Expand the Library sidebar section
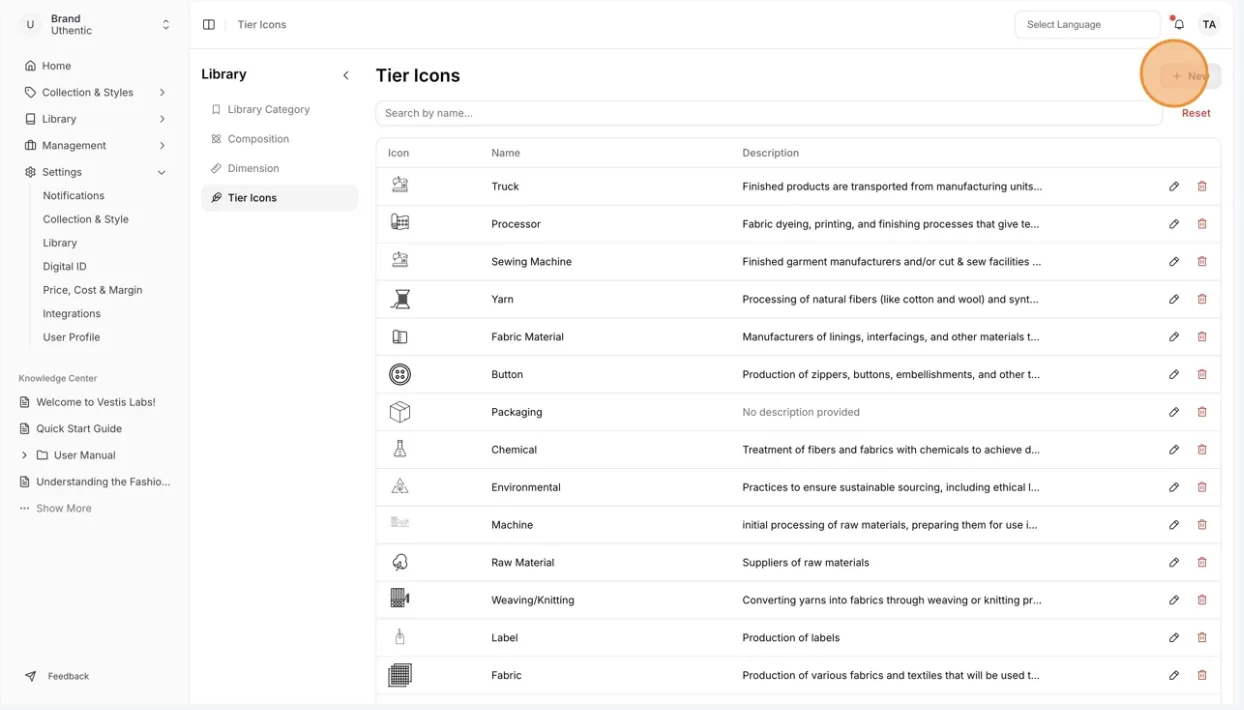This screenshot has width=1244, height=710. tap(96, 119)
